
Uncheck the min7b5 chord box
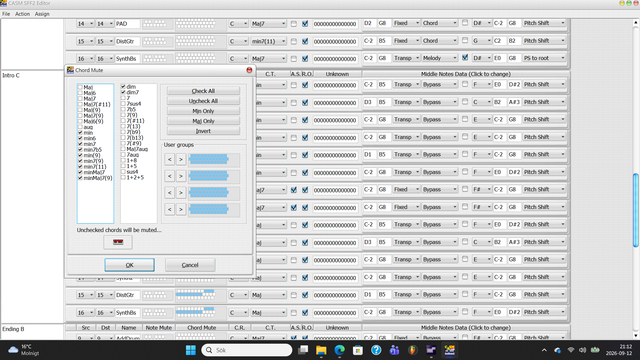tap(80, 150)
